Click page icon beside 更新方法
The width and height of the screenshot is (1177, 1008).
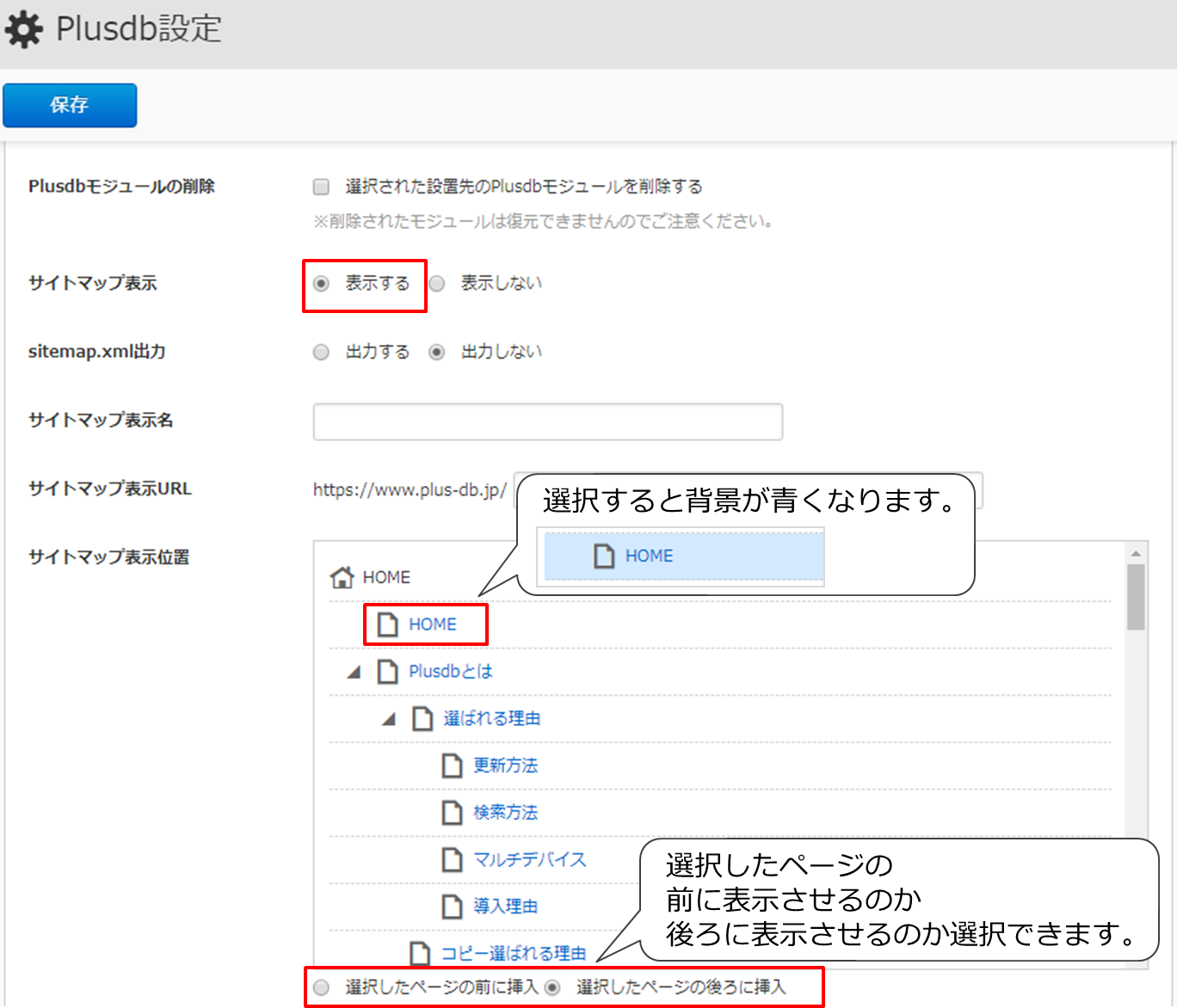pos(453,765)
